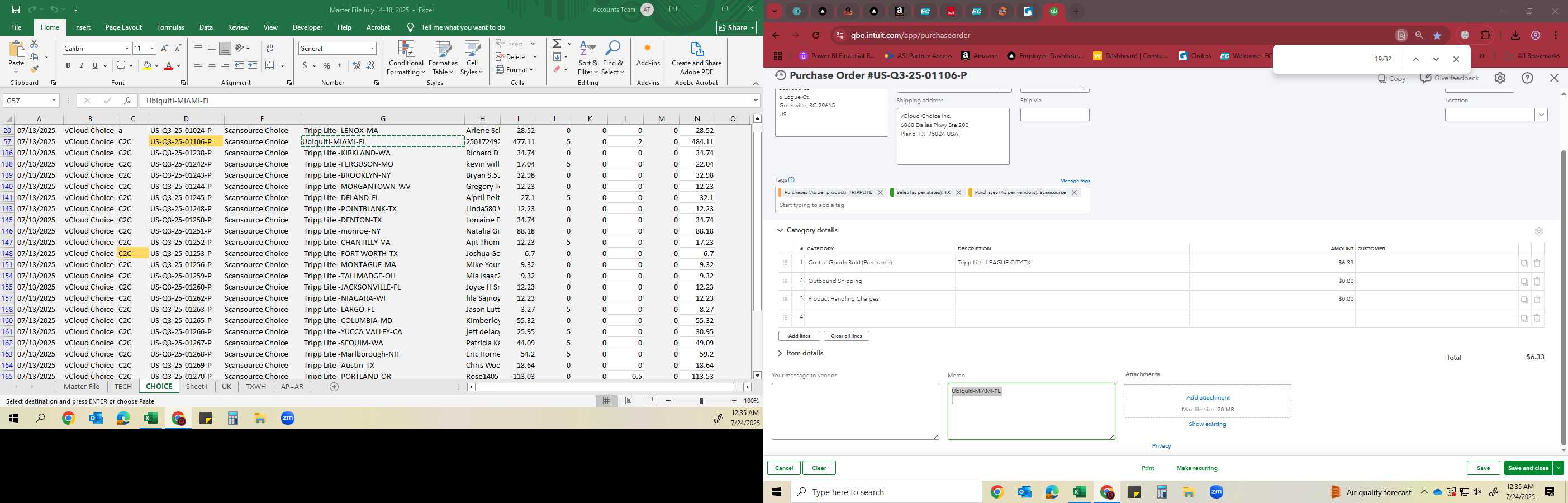The width and height of the screenshot is (1568, 503).
Task: Open Zoom from the left taskbar
Action: click(x=287, y=419)
